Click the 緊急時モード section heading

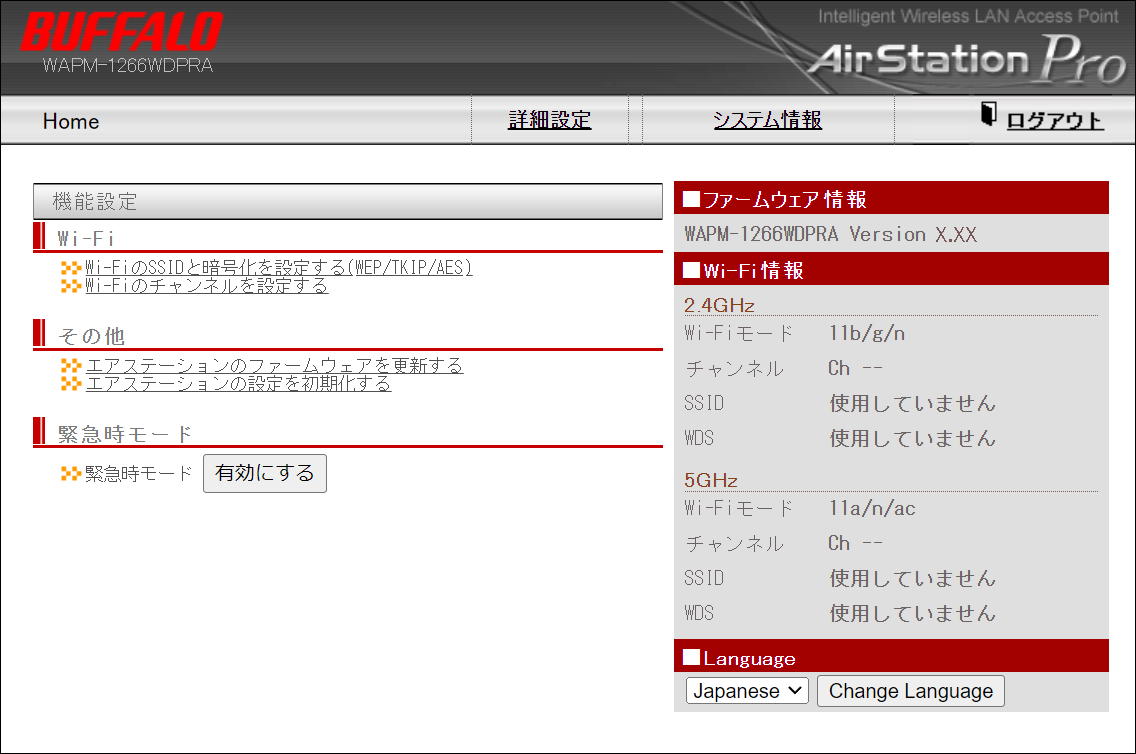pyautogui.click(x=125, y=434)
